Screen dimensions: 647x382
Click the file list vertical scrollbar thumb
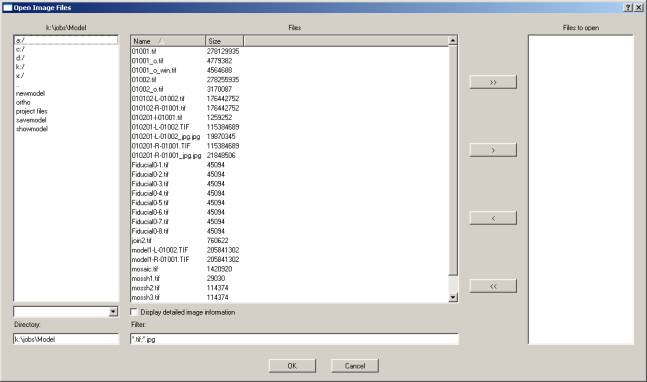click(453, 160)
